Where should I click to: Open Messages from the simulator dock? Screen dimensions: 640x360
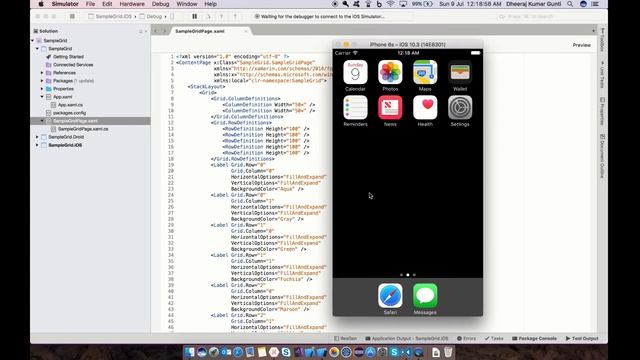point(425,296)
